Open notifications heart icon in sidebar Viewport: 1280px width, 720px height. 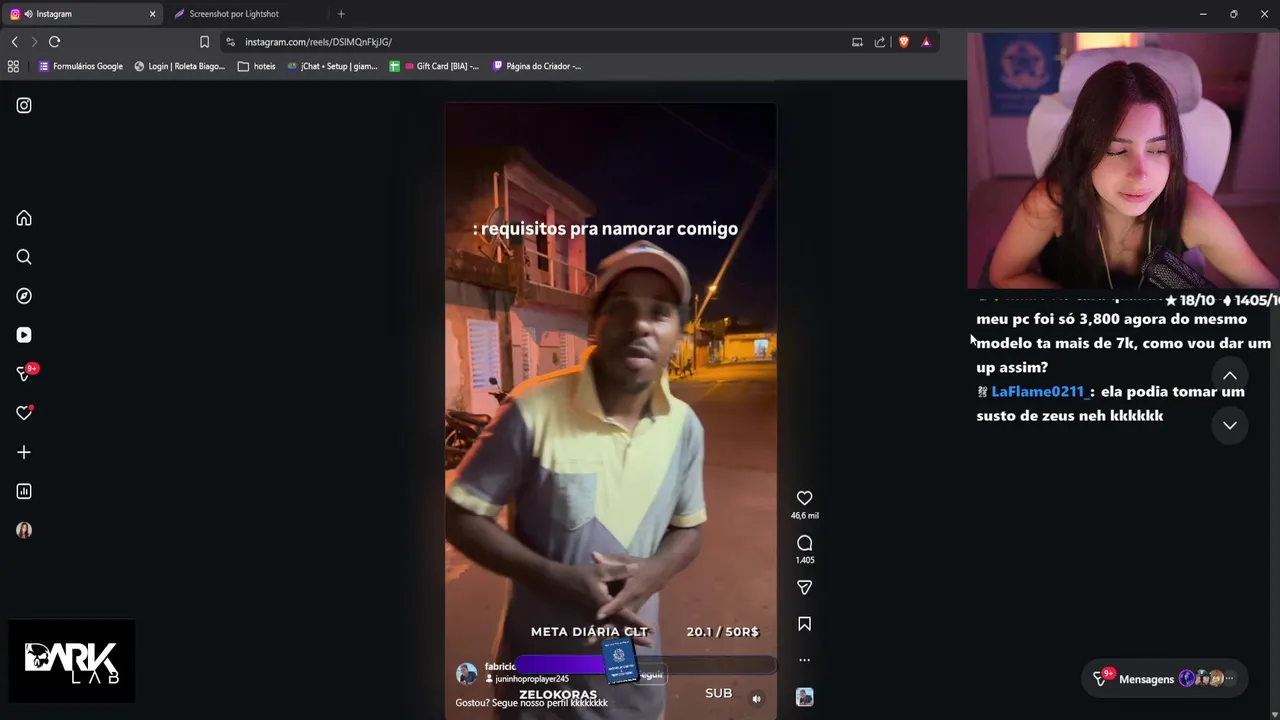click(x=24, y=413)
